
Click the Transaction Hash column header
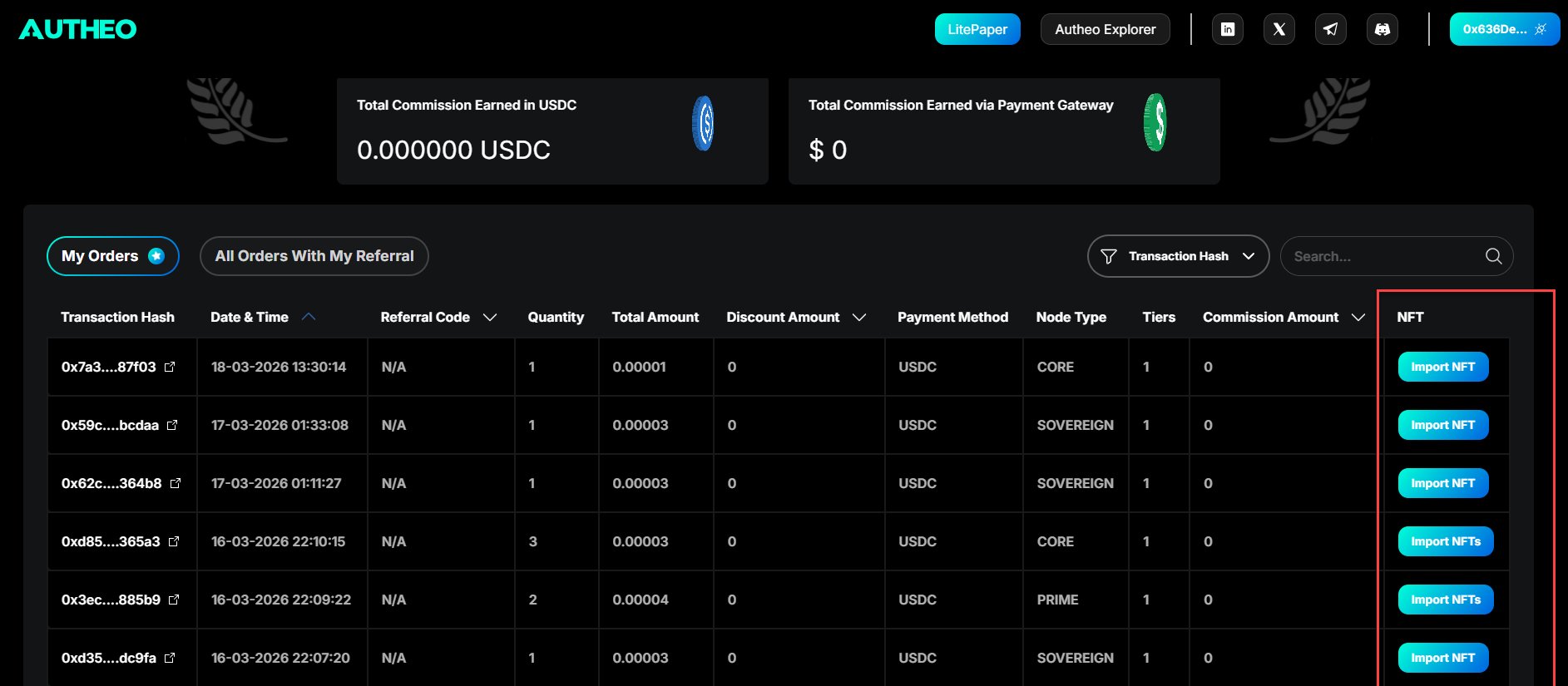point(117,317)
